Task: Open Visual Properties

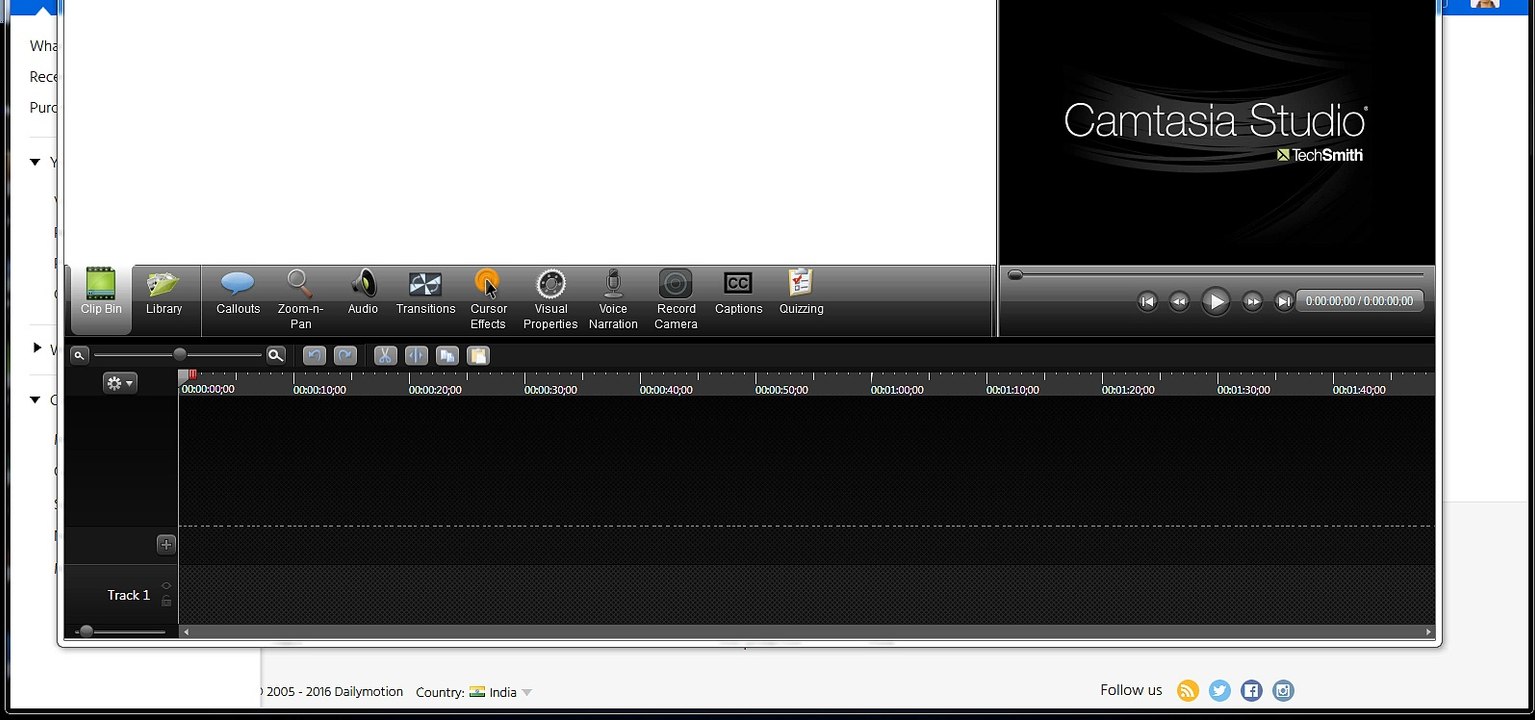Action: coord(550,300)
